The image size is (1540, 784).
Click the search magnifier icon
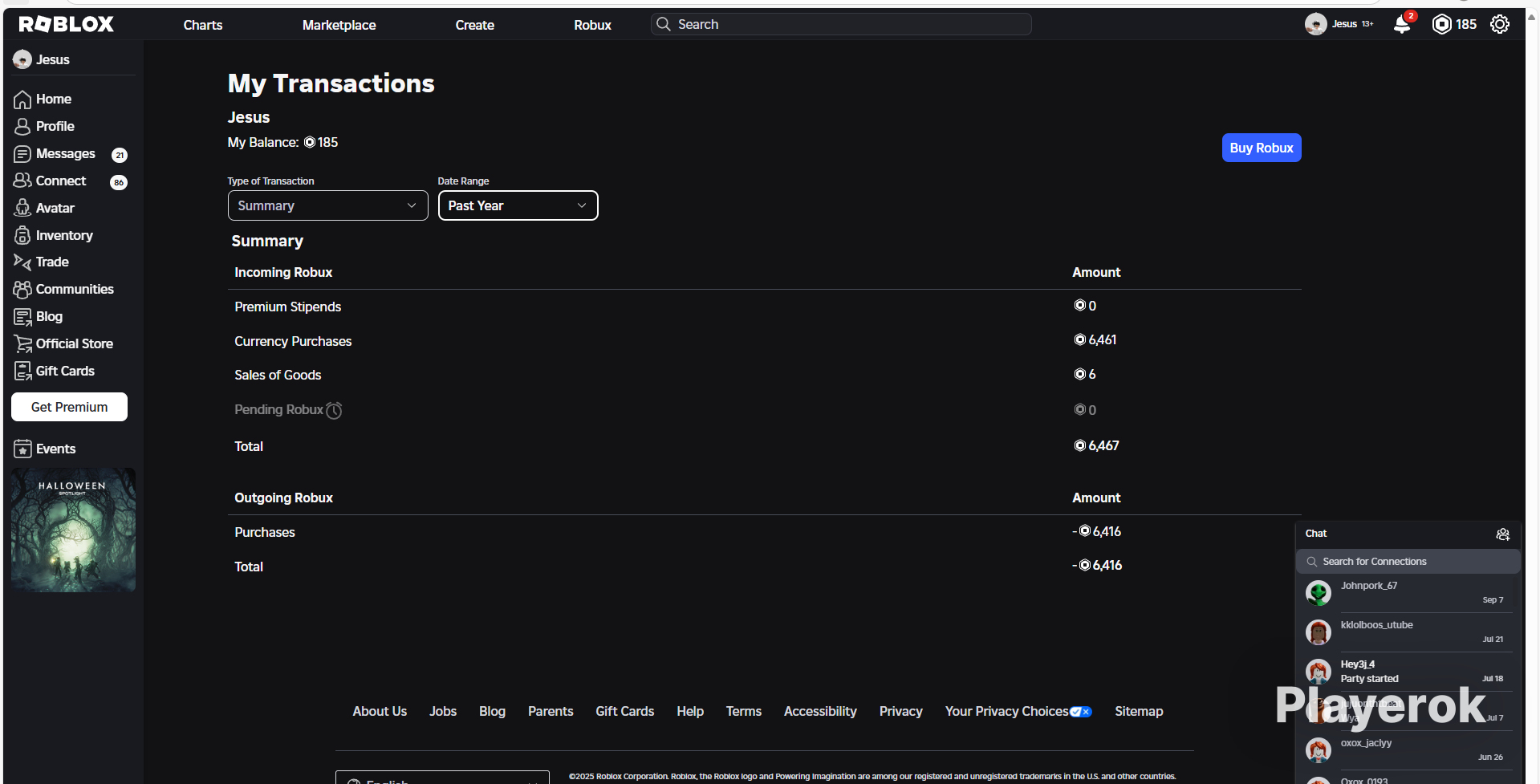664,24
